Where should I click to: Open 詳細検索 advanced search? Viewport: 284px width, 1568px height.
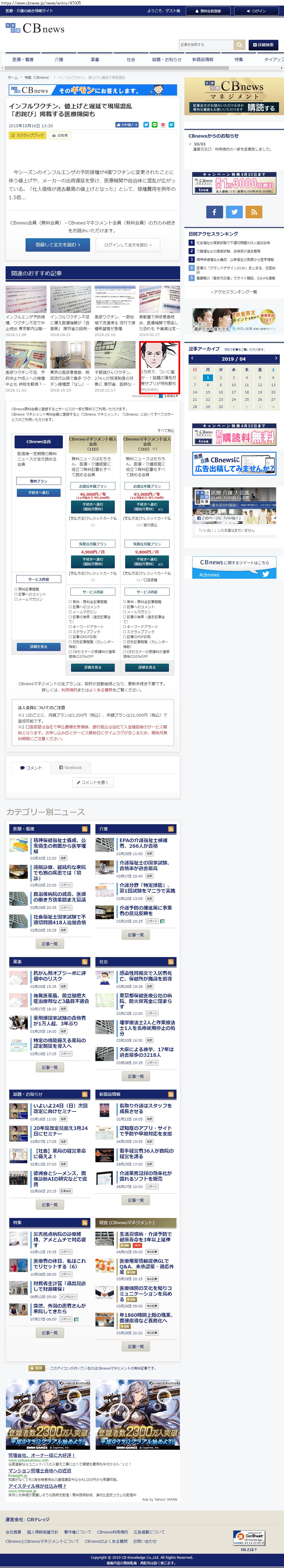(x=263, y=45)
